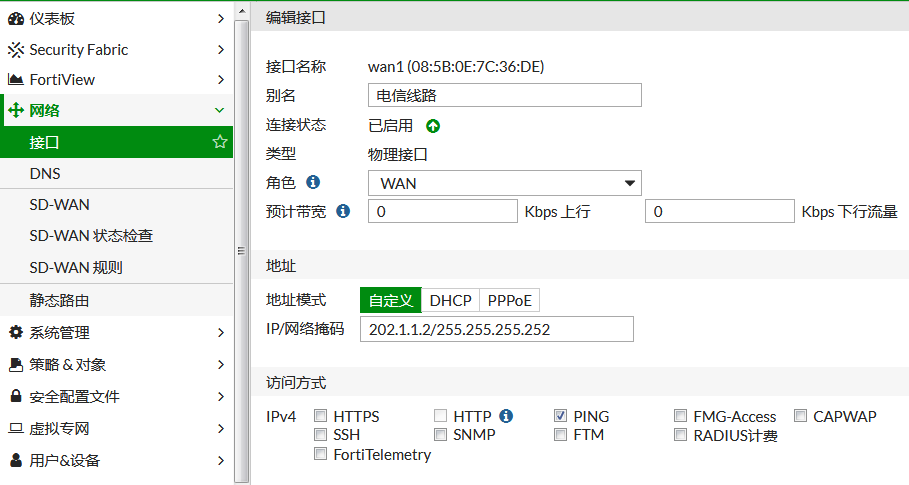
Task: Tick the SSH access checkbox
Action: (321, 435)
